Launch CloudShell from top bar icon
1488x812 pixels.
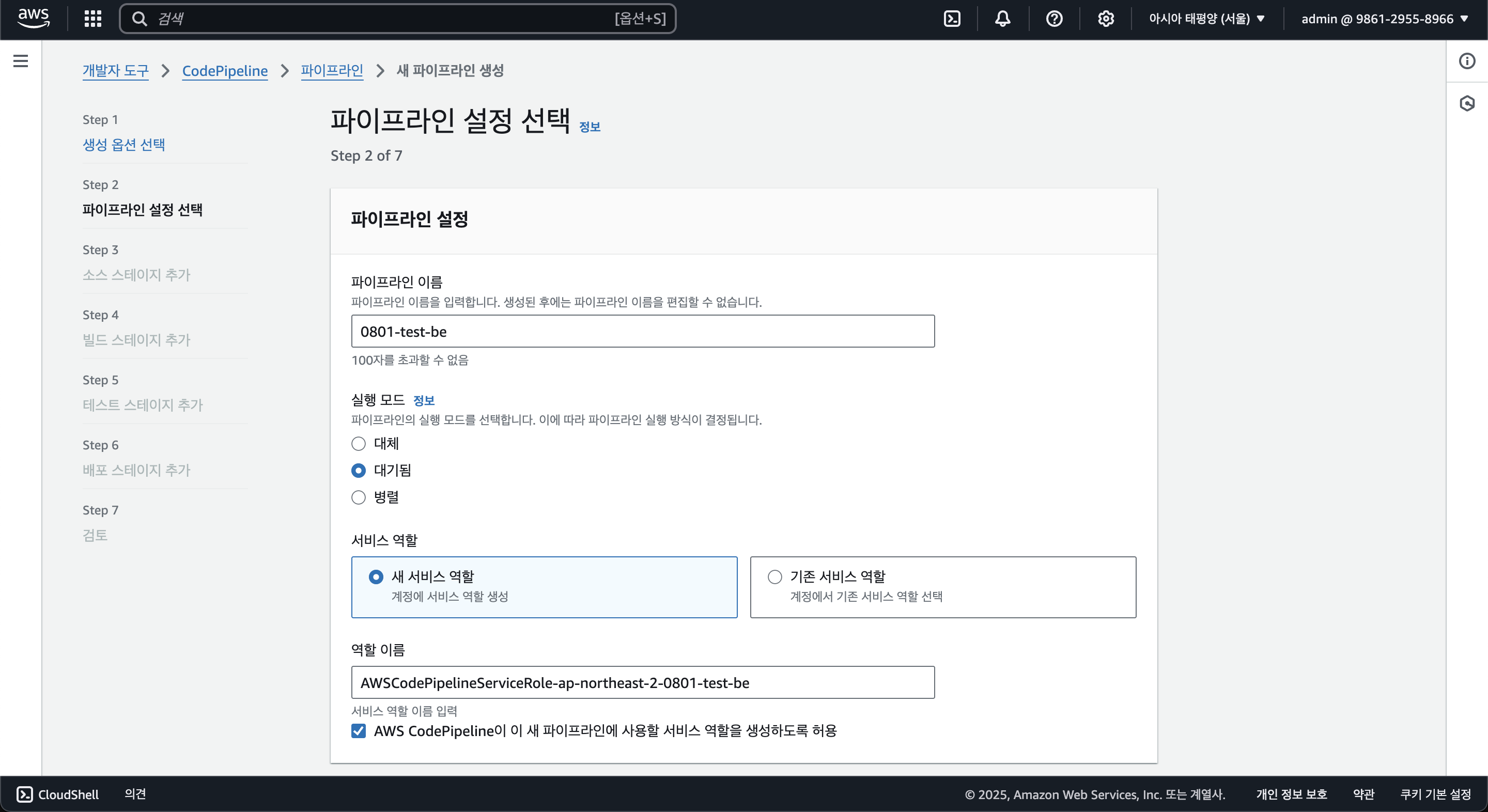(x=952, y=19)
